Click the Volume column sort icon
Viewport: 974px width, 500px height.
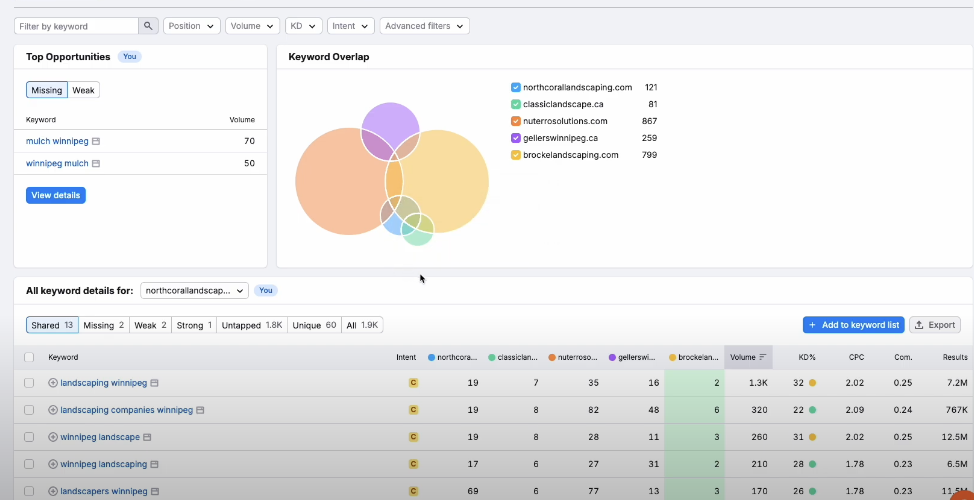click(763, 357)
